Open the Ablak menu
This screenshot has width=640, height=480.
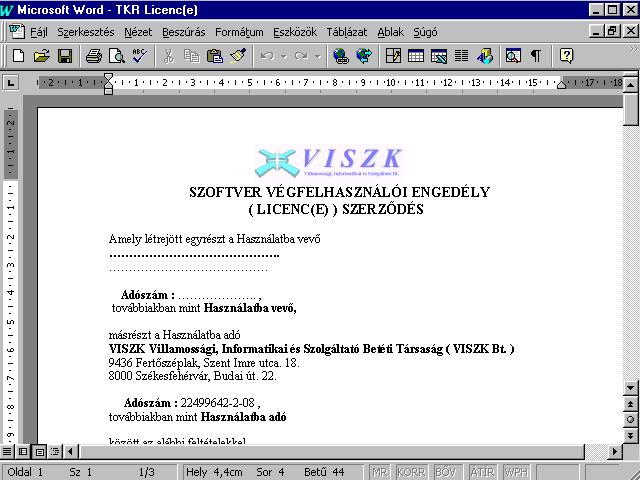(390, 32)
